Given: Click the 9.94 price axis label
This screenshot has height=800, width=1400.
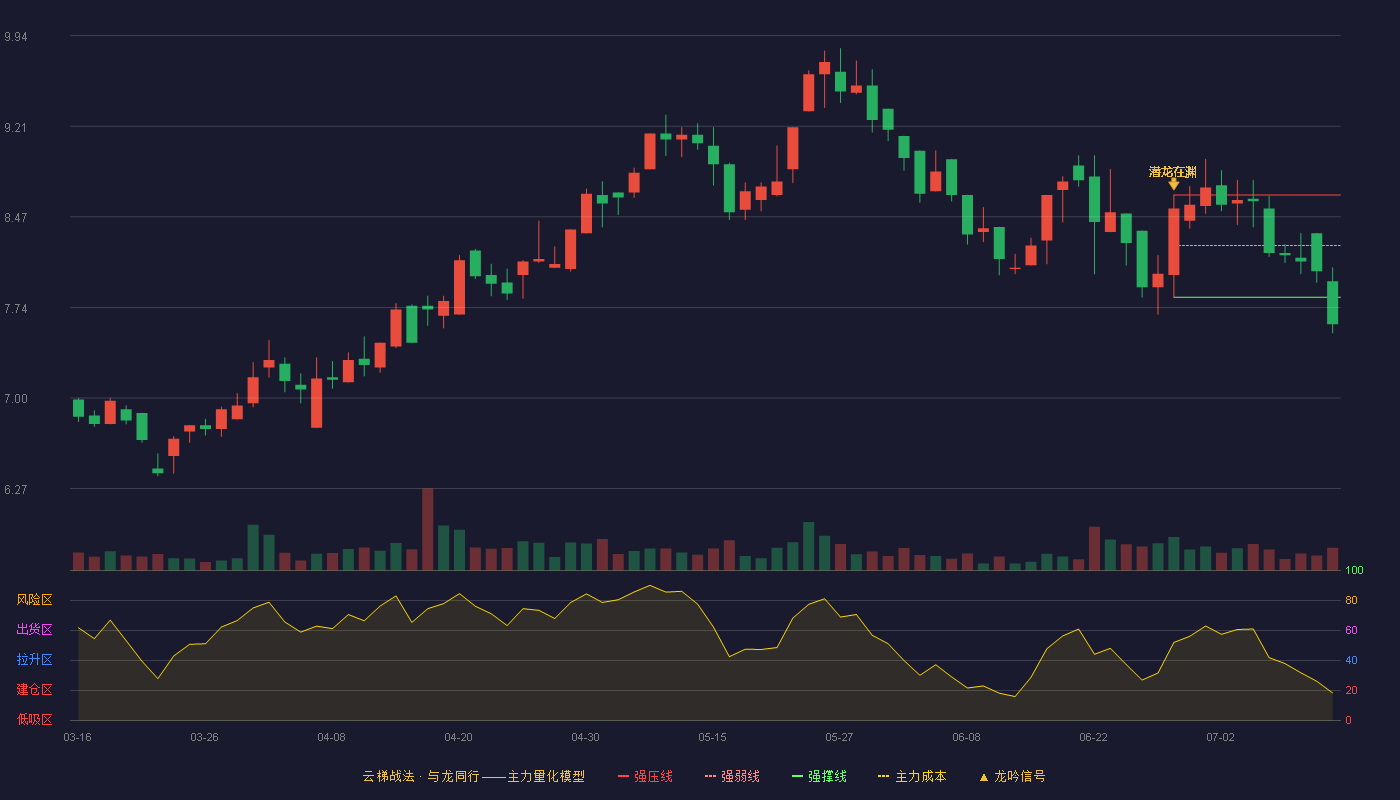Looking at the screenshot, I should pos(16,37).
